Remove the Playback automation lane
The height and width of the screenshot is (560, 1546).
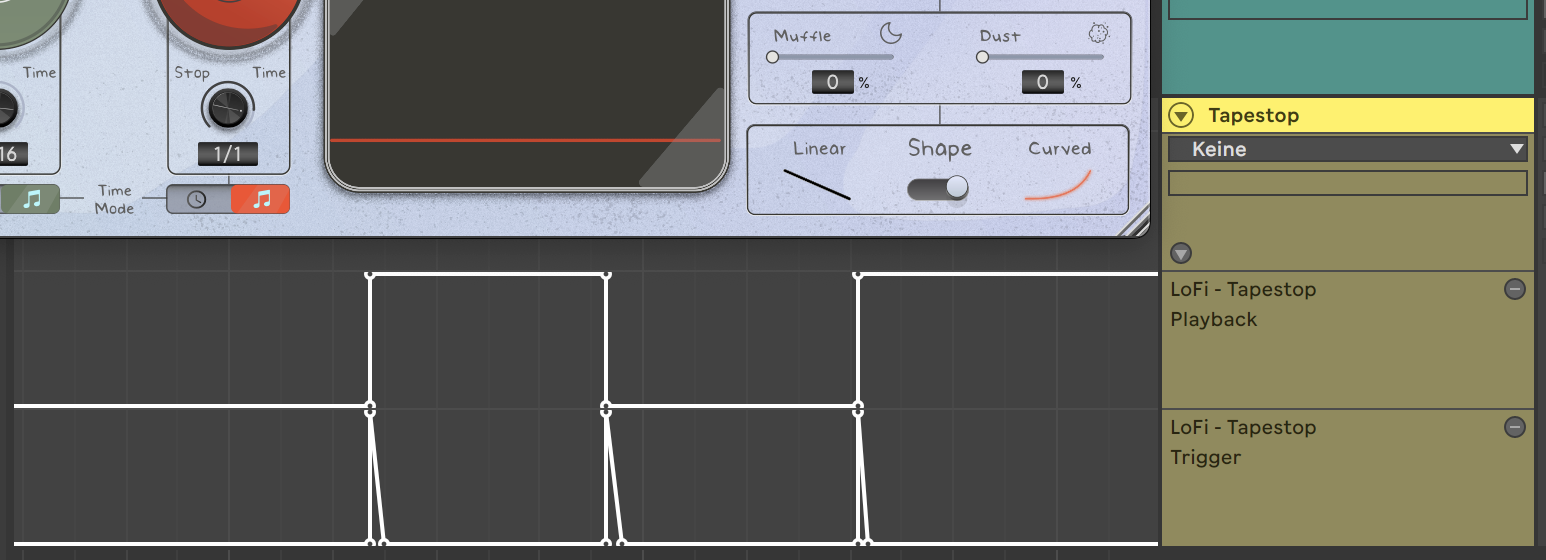pos(1515,289)
